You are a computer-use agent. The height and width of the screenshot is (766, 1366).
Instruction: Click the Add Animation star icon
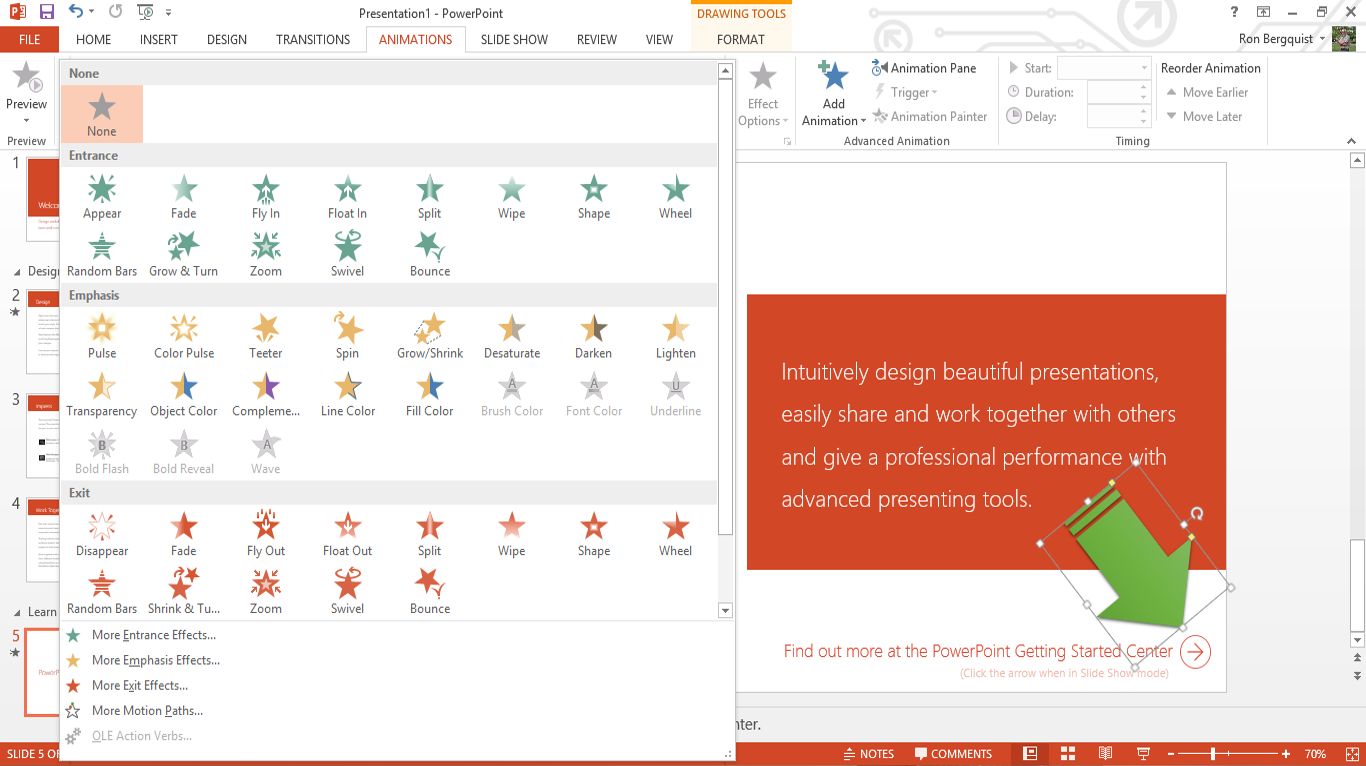click(x=833, y=78)
